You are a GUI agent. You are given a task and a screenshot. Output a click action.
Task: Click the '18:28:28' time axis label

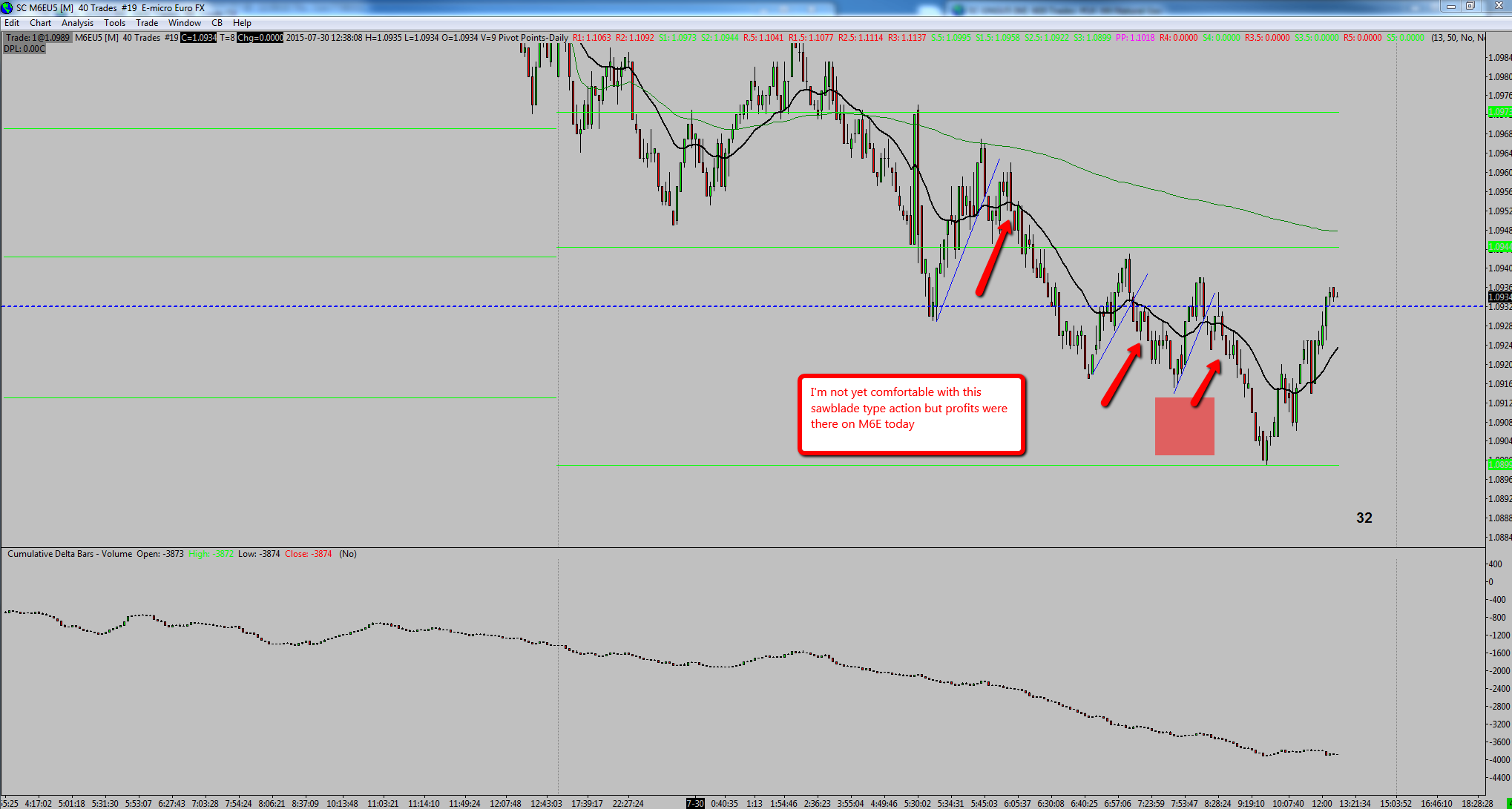click(1477, 803)
